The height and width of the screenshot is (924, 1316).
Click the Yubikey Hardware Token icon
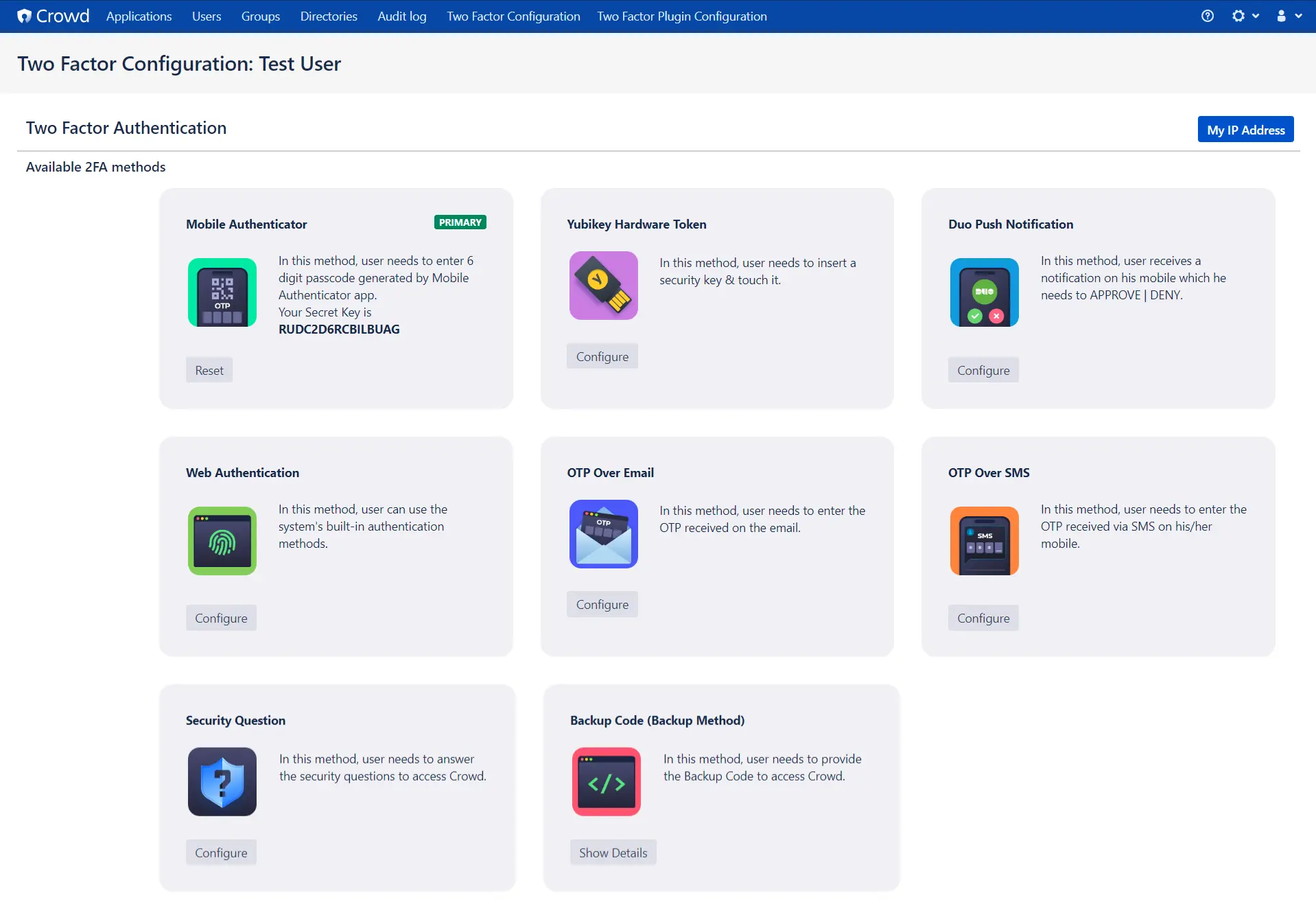point(604,286)
